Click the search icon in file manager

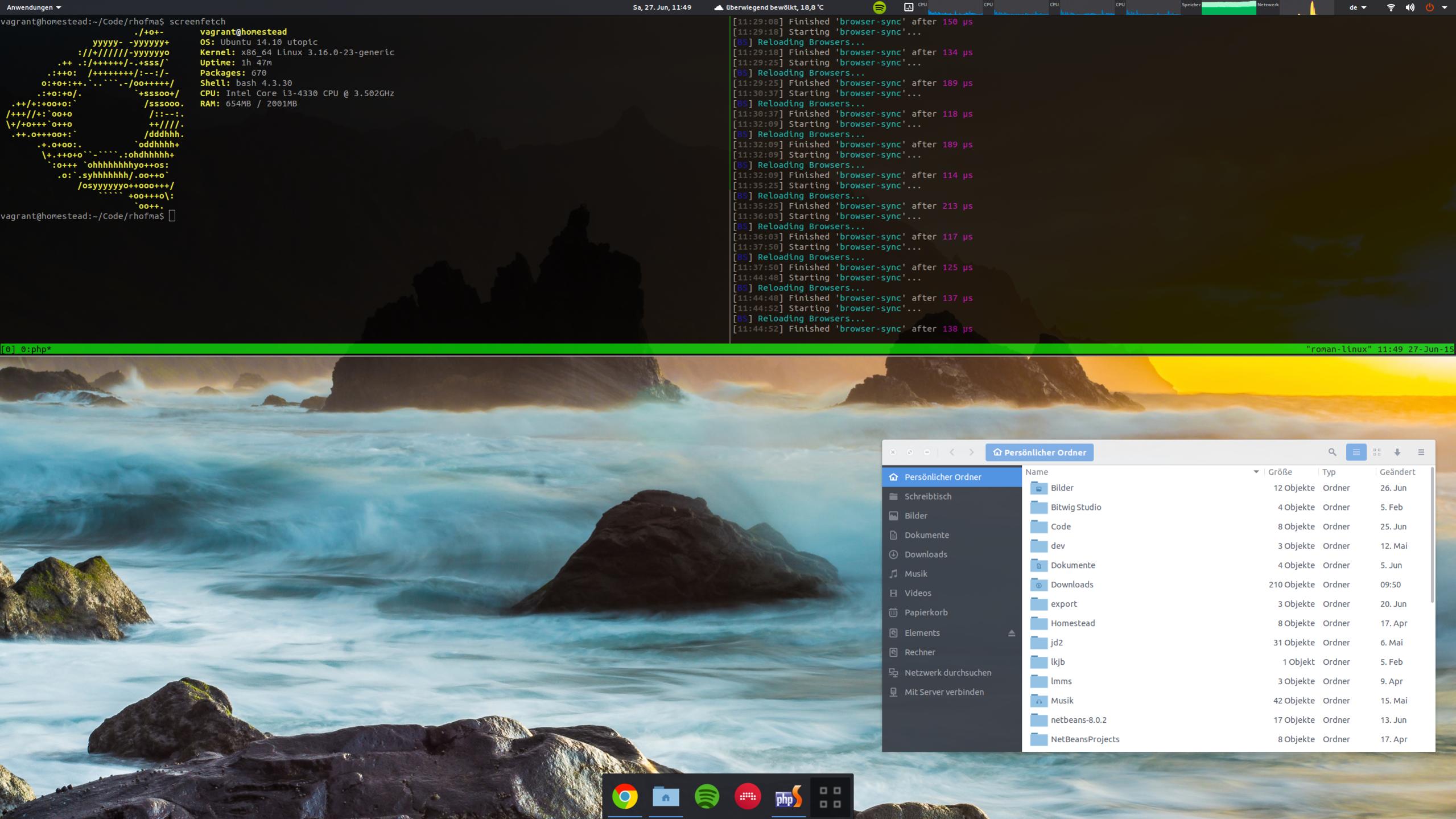pos(1332,452)
